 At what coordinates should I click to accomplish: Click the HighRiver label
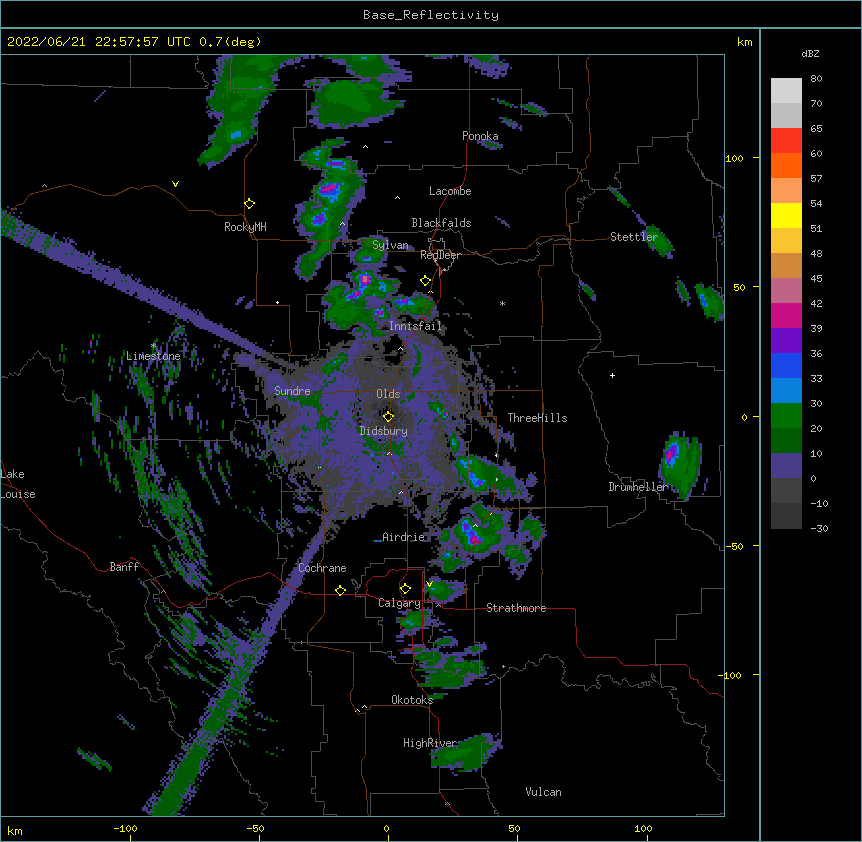tap(430, 743)
